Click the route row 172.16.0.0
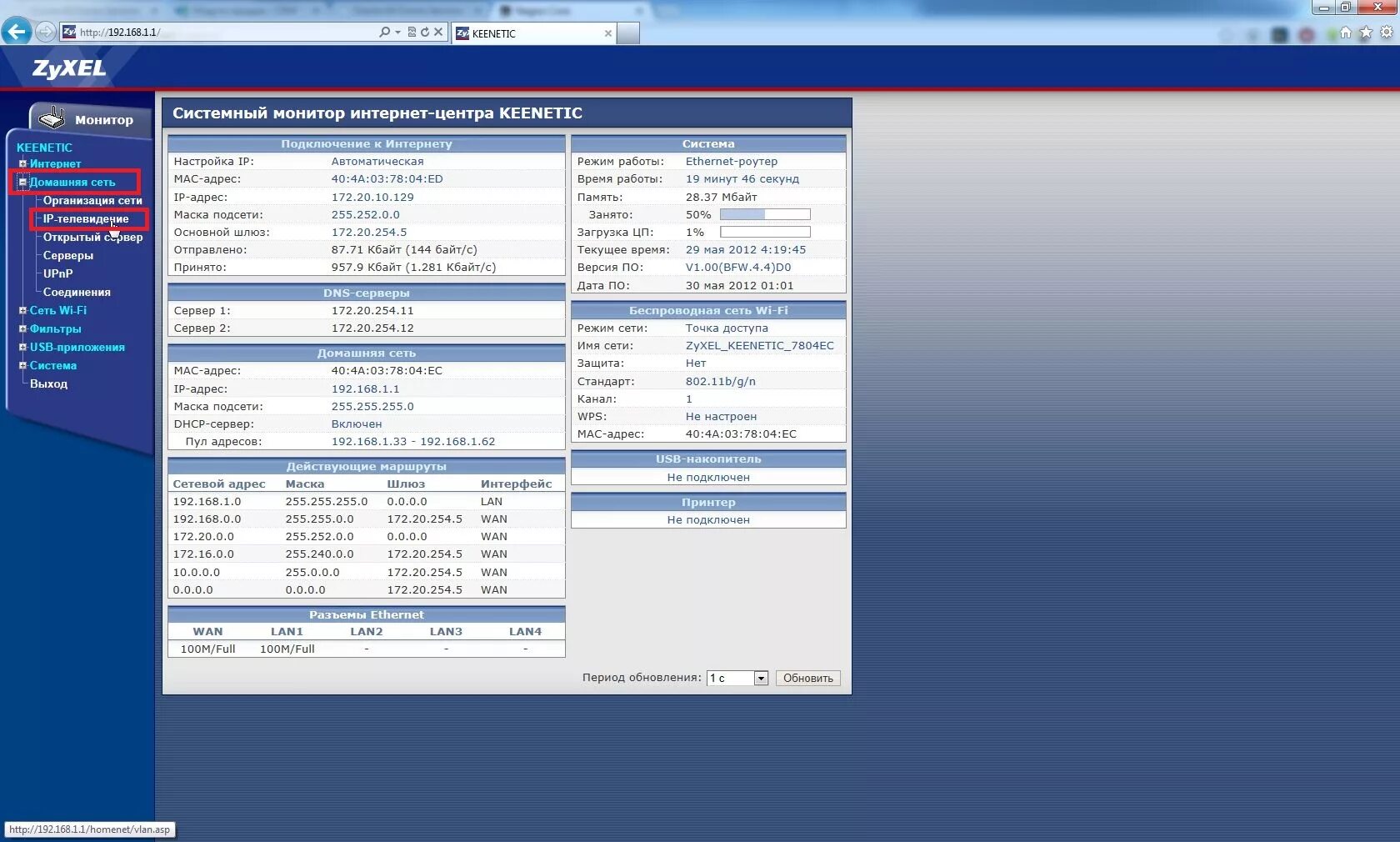 coord(367,554)
